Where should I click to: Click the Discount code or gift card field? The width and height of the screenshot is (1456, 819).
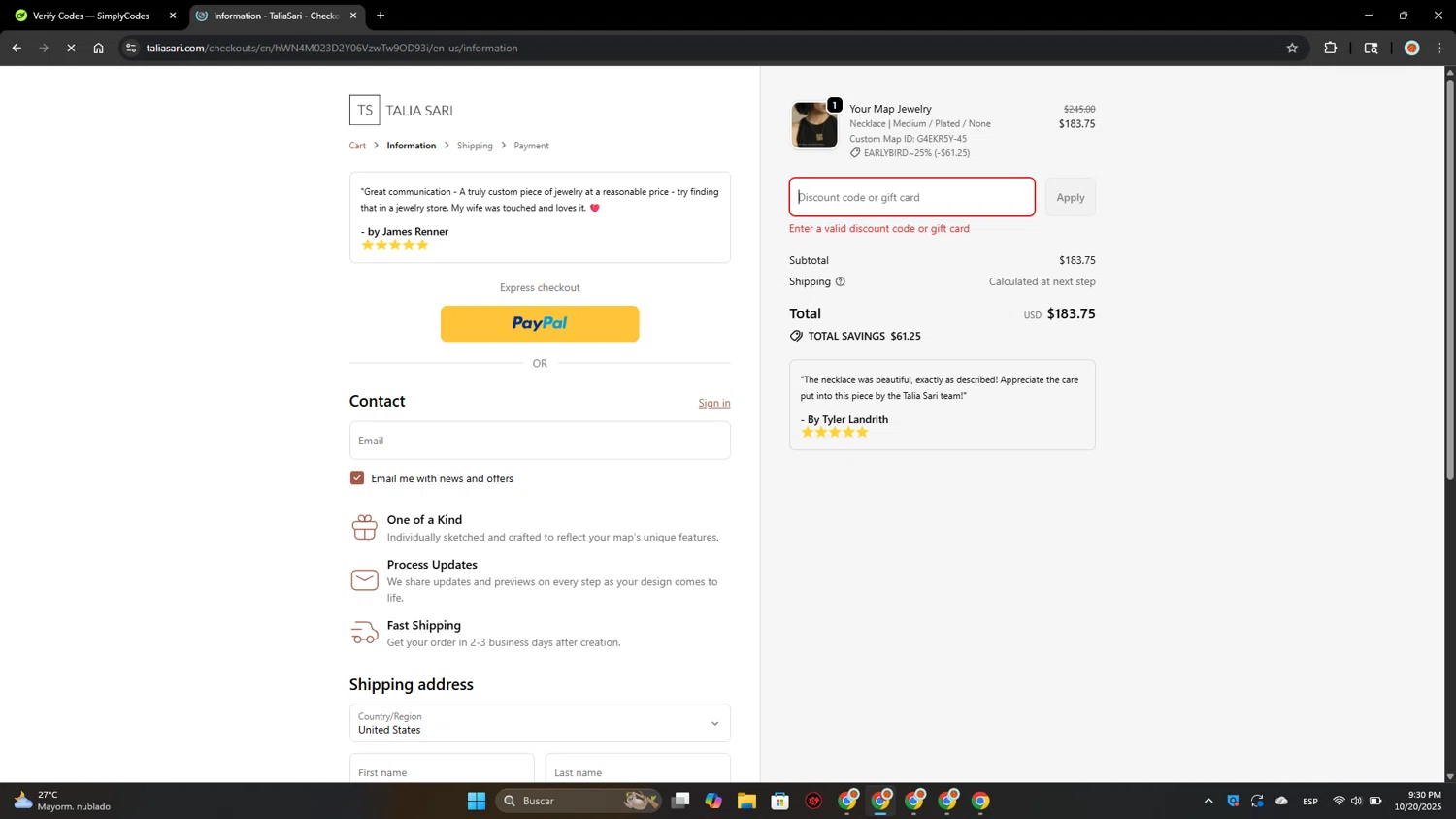tap(911, 197)
